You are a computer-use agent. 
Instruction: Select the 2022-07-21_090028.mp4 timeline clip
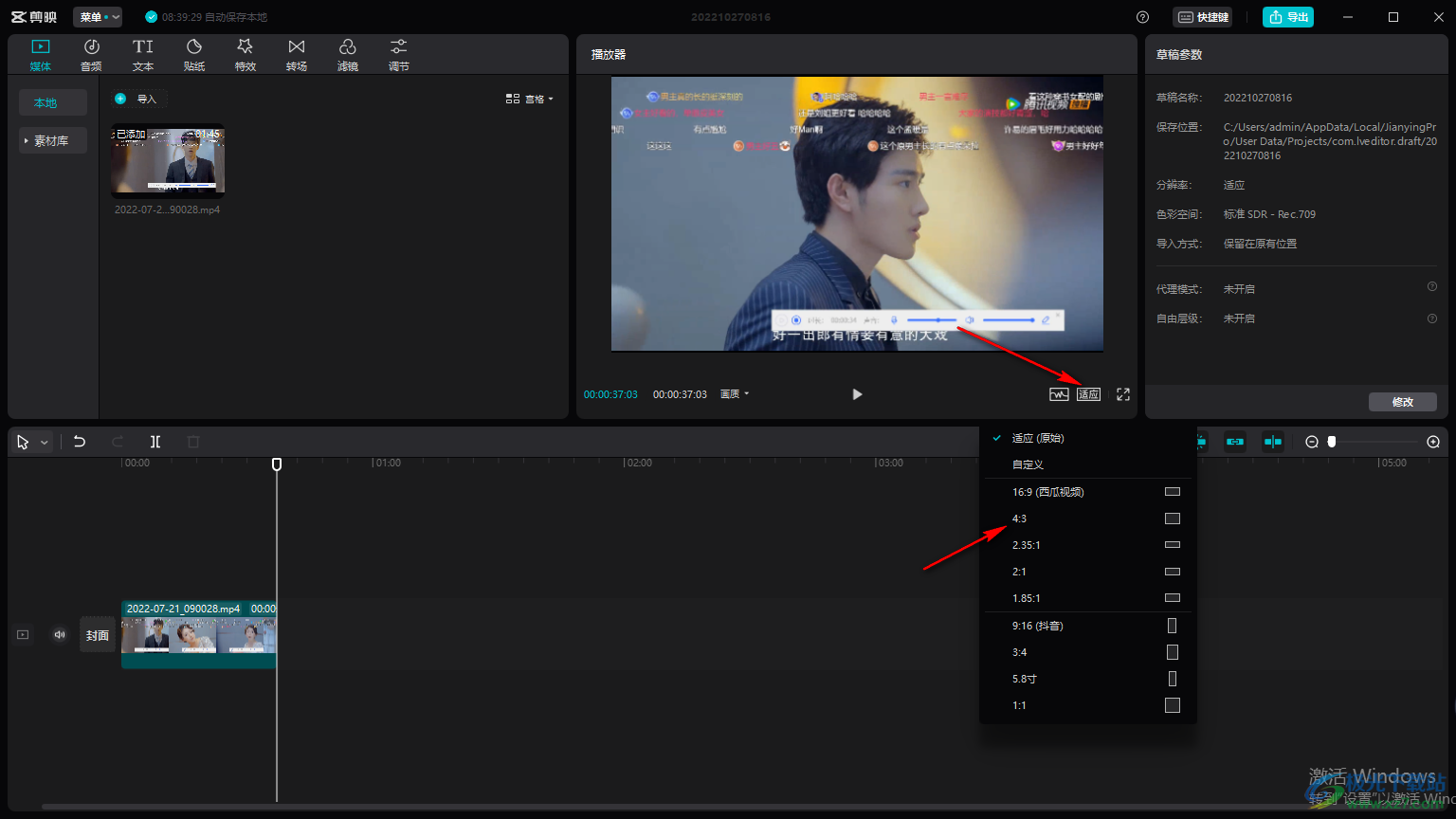199,634
